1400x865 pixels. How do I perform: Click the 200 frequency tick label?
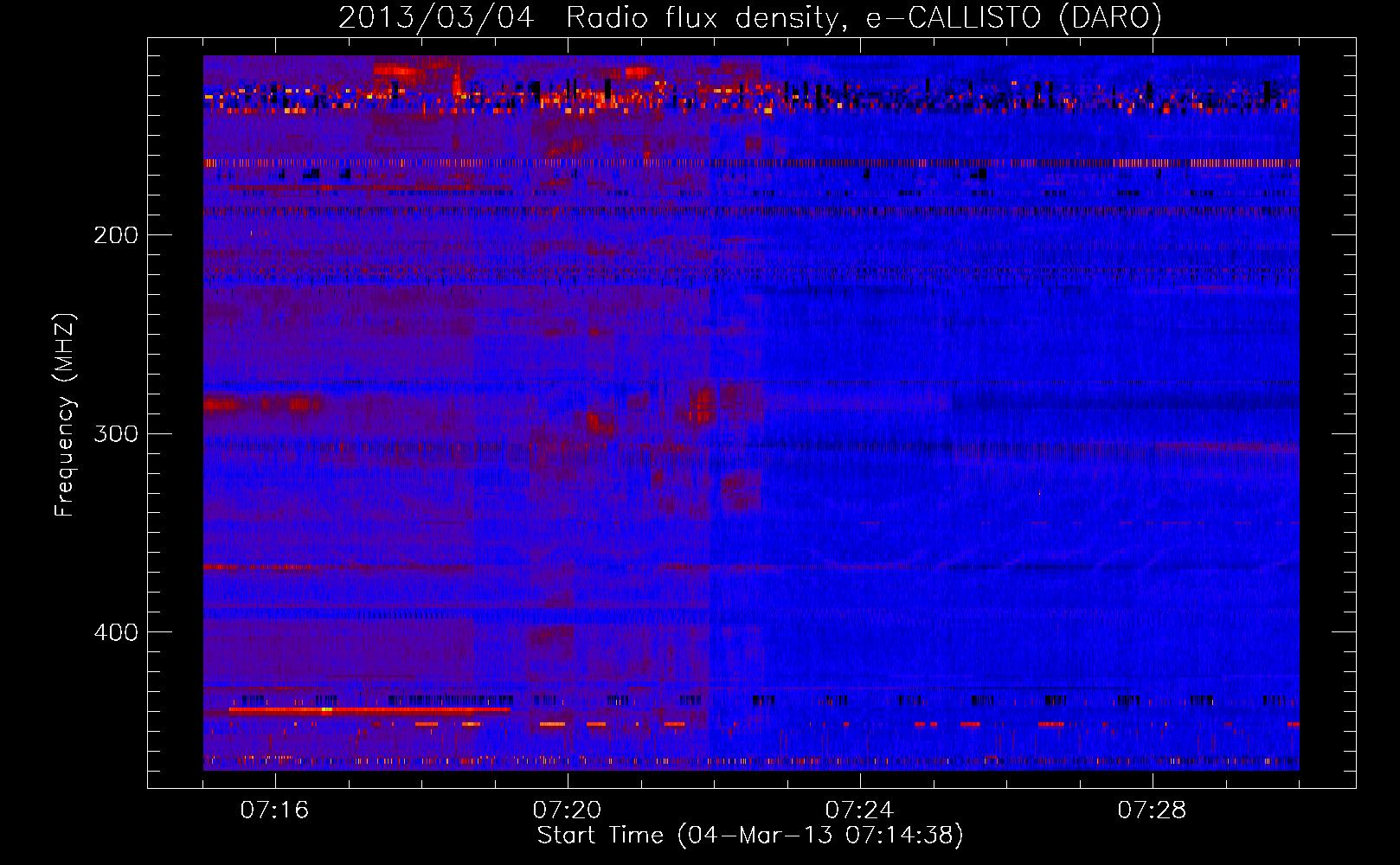tap(116, 235)
